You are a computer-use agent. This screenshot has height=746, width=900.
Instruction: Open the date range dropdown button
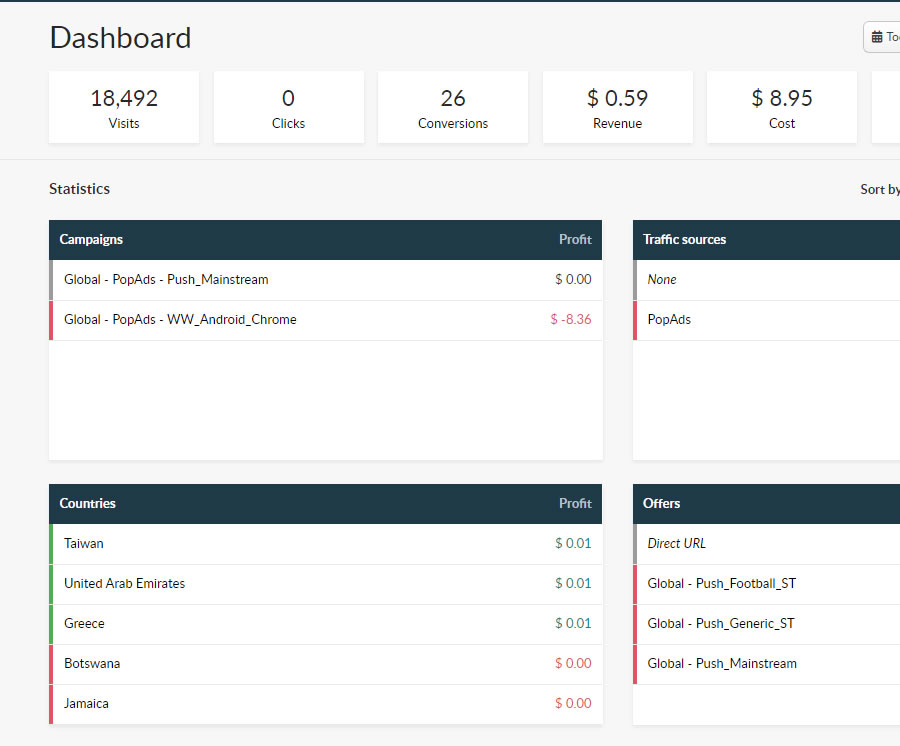(x=882, y=37)
